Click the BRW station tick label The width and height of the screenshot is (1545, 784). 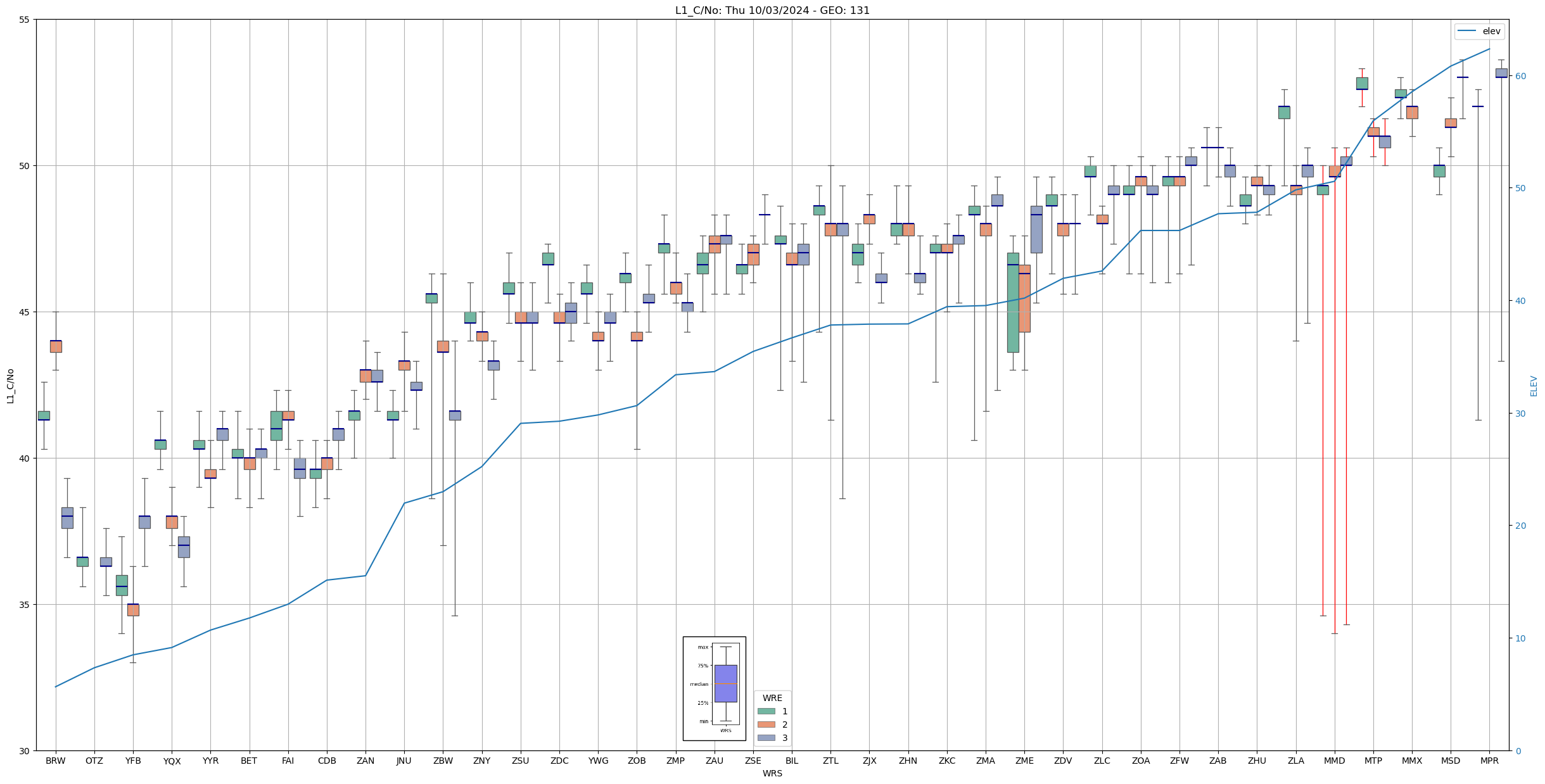[56, 761]
